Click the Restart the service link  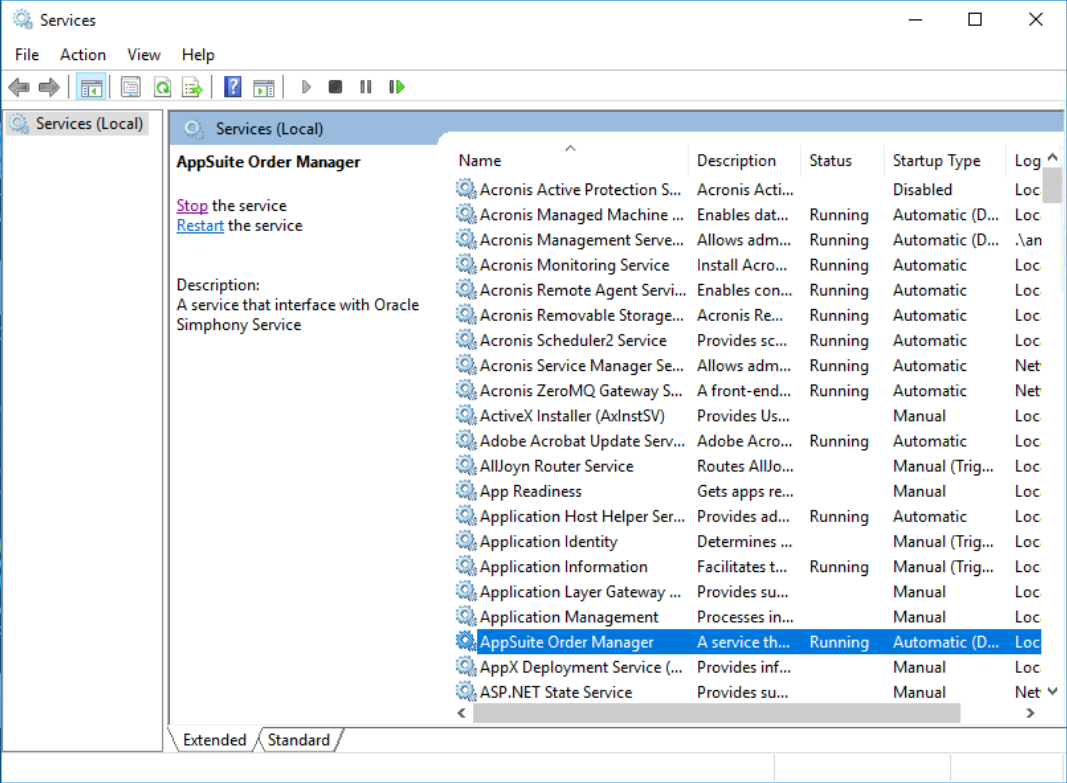[x=200, y=225]
